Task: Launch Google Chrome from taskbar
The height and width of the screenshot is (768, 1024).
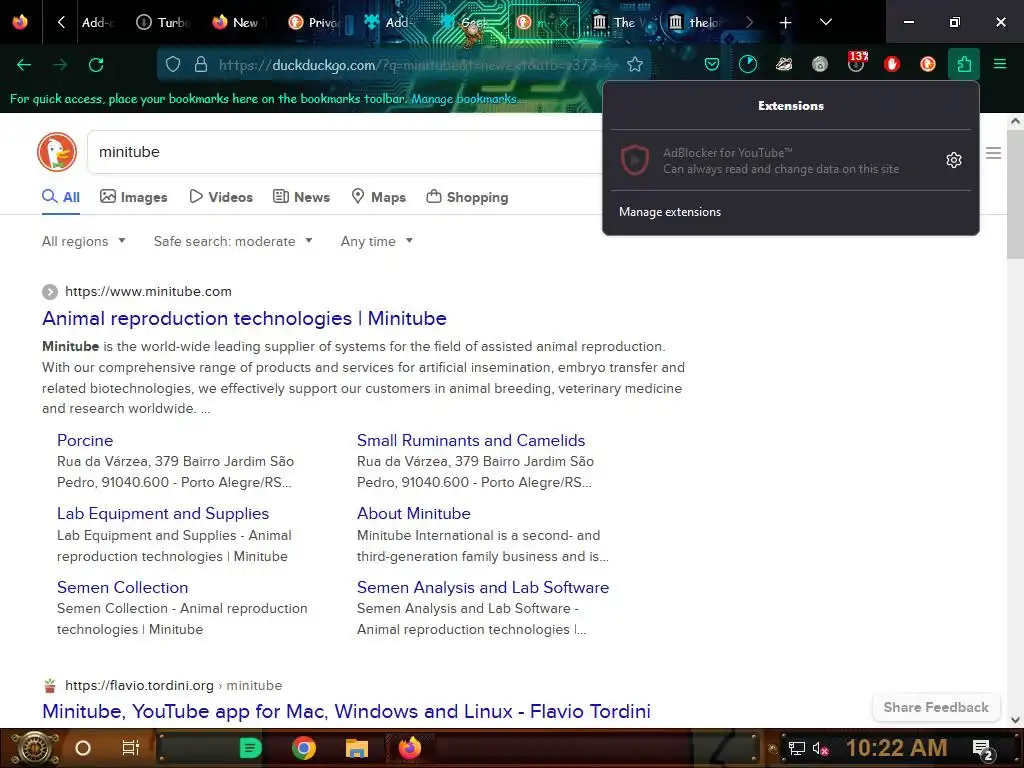Action: tap(304, 748)
